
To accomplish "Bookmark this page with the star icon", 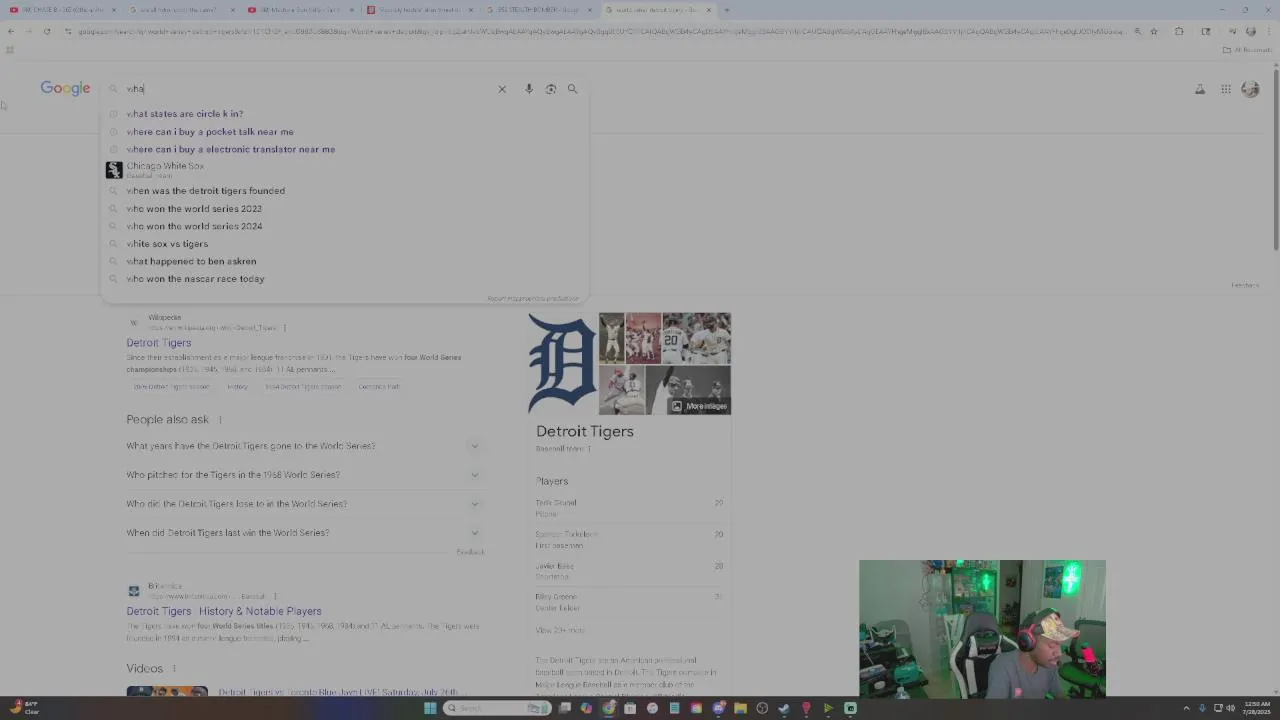I will click(x=1154, y=31).
